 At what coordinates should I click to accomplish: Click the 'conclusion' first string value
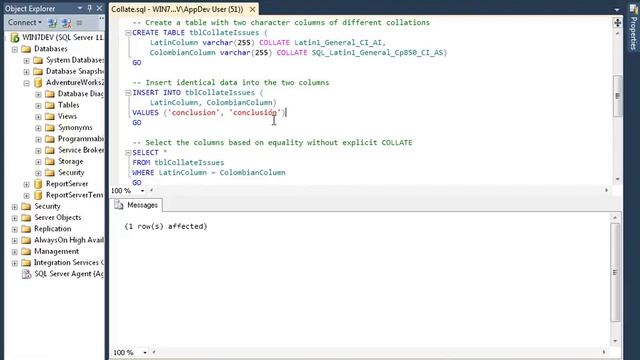[x=193, y=113]
